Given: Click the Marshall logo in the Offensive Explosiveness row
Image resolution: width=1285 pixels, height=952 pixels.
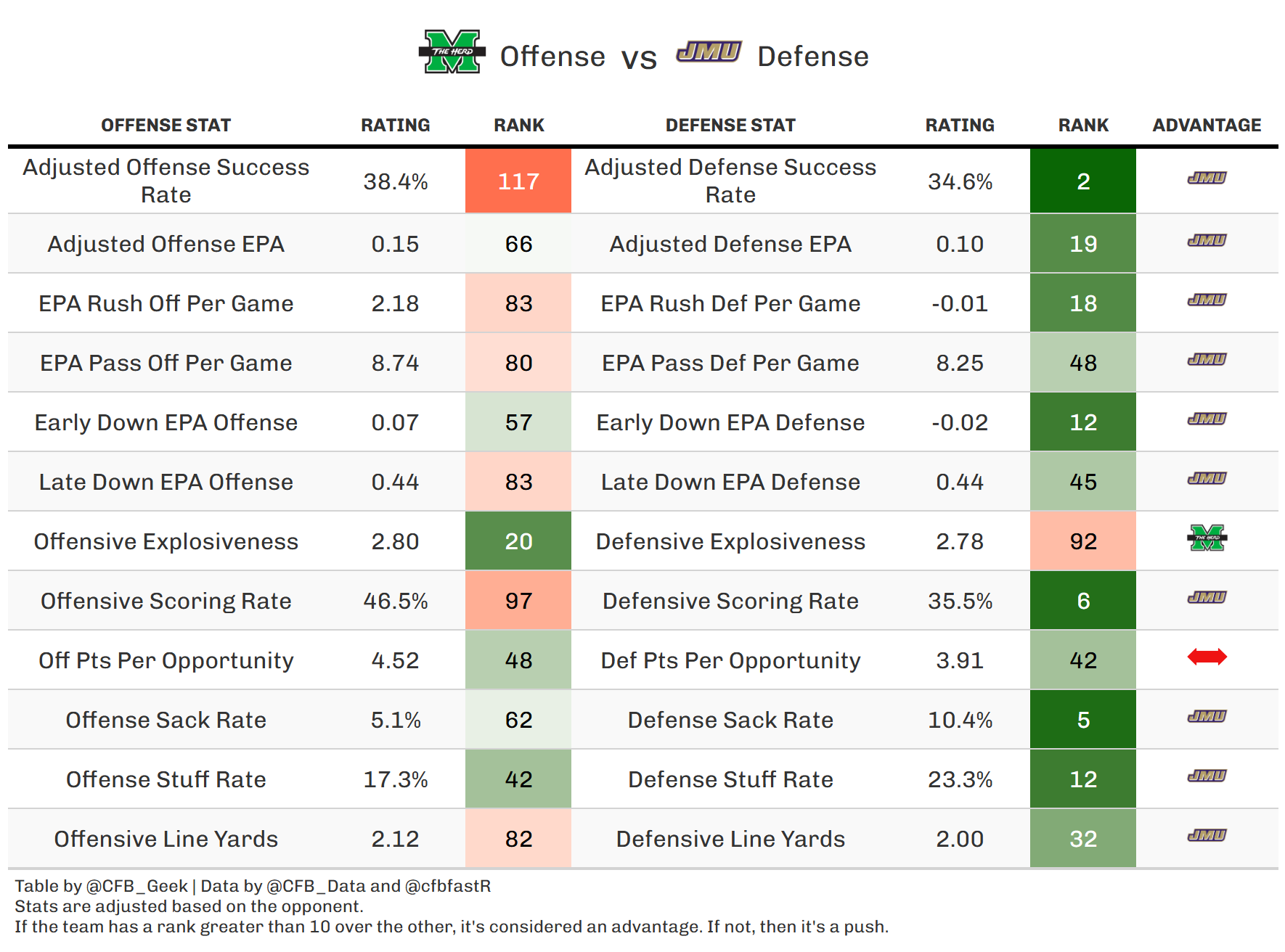Looking at the screenshot, I should coord(1207,538).
